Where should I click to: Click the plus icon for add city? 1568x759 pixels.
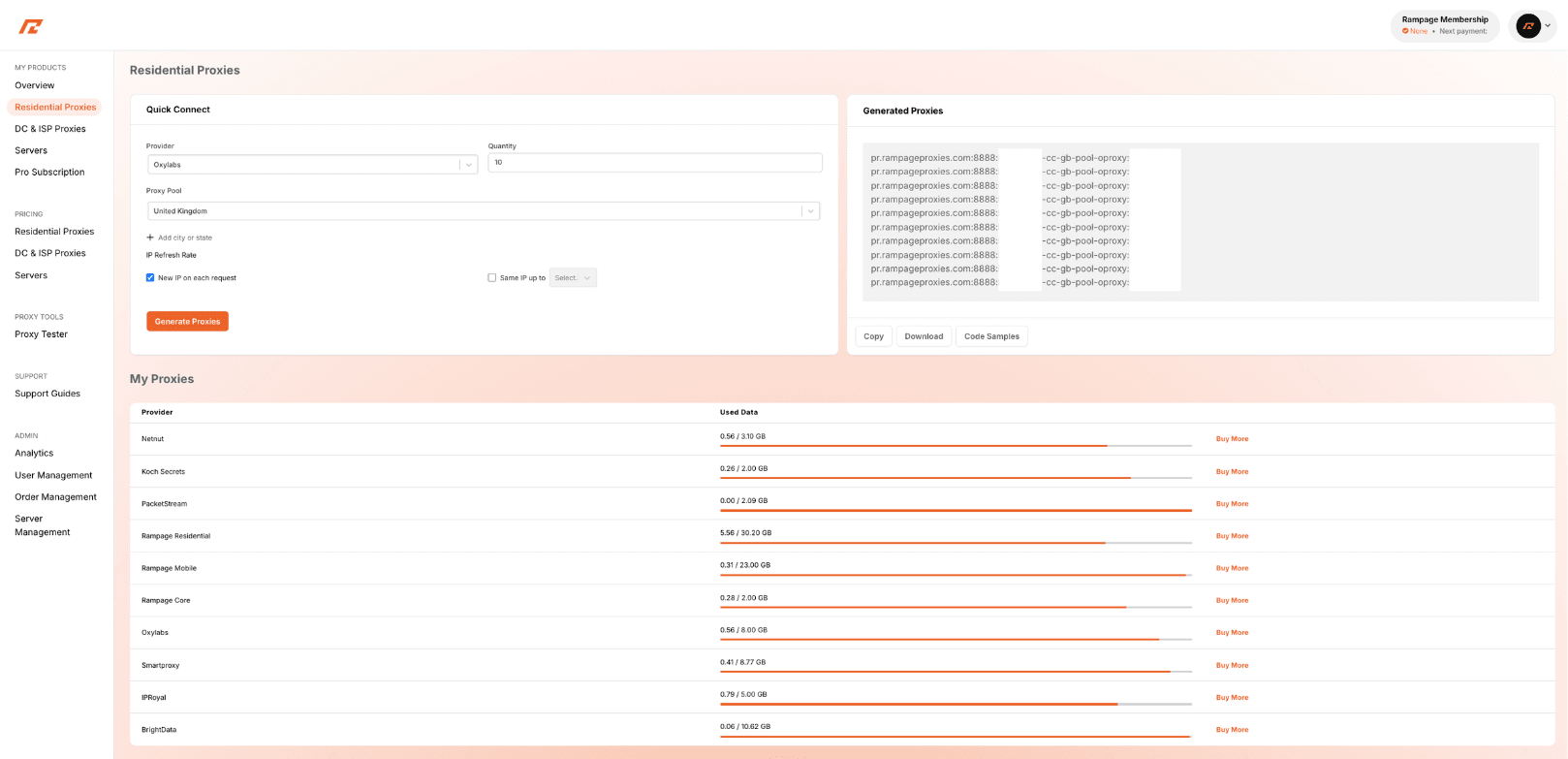[150, 237]
